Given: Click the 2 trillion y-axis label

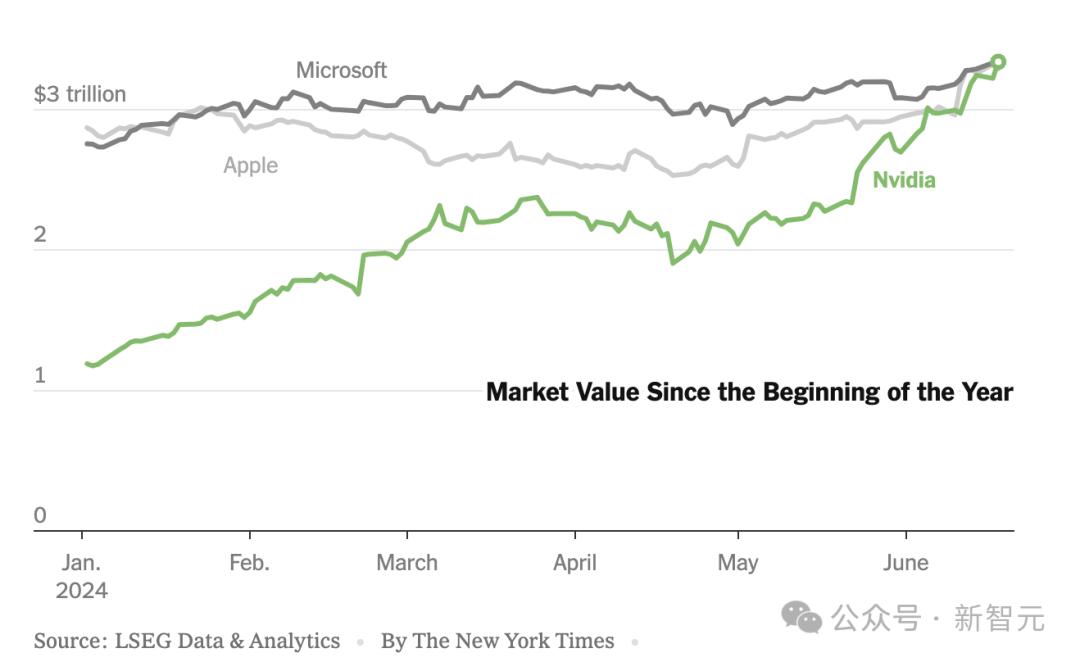Looking at the screenshot, I should [40, 235].
